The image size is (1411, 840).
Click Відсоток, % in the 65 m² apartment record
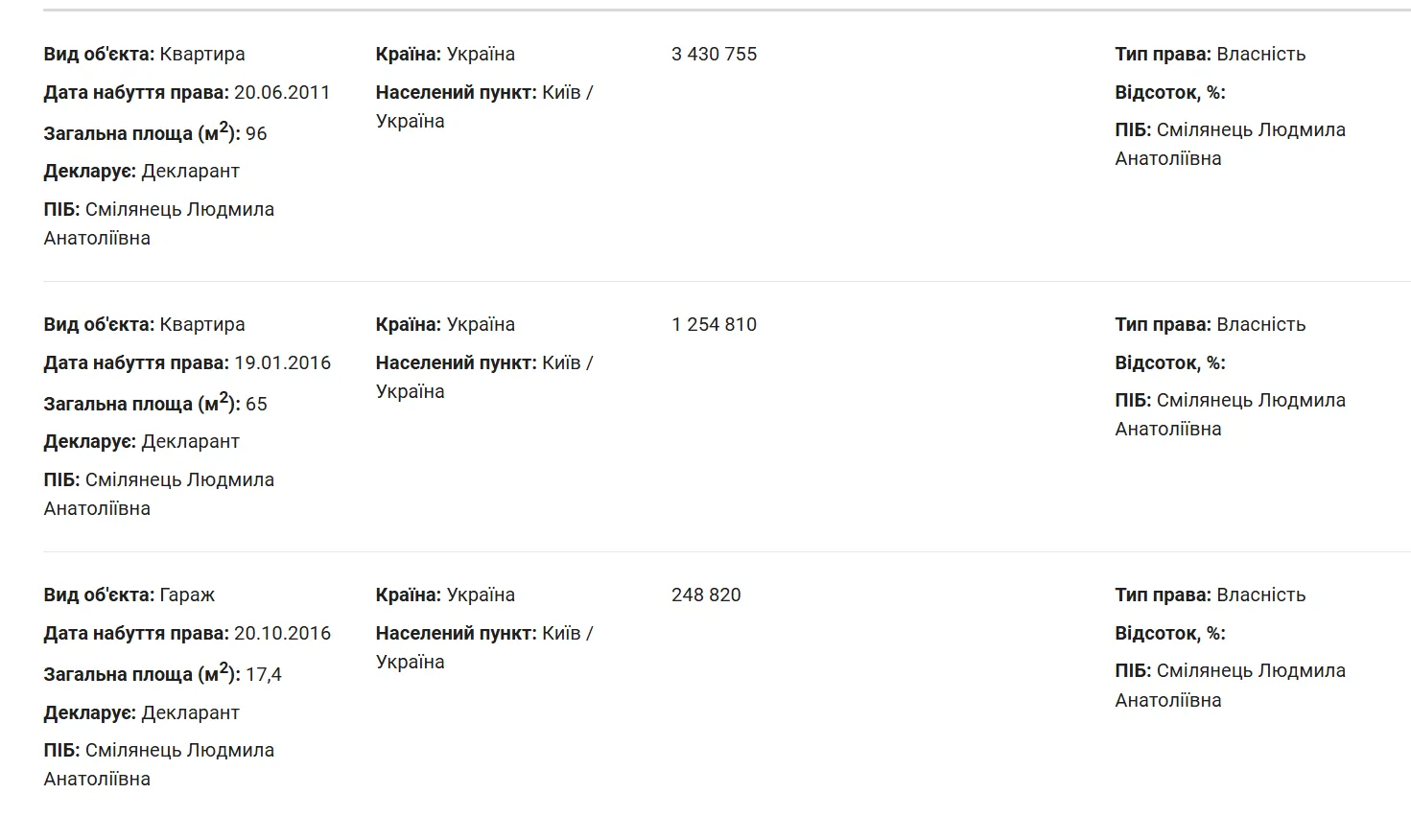pos(1169,363)
